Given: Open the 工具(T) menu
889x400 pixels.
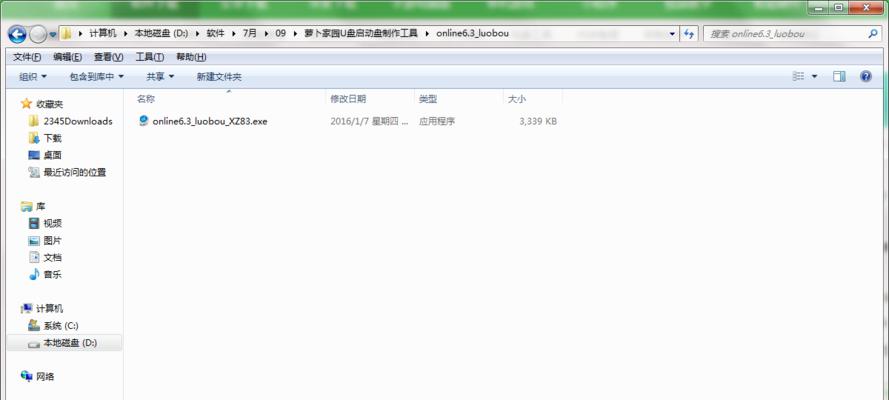Looking at the screenshot, I should click(x=150, y=57).
